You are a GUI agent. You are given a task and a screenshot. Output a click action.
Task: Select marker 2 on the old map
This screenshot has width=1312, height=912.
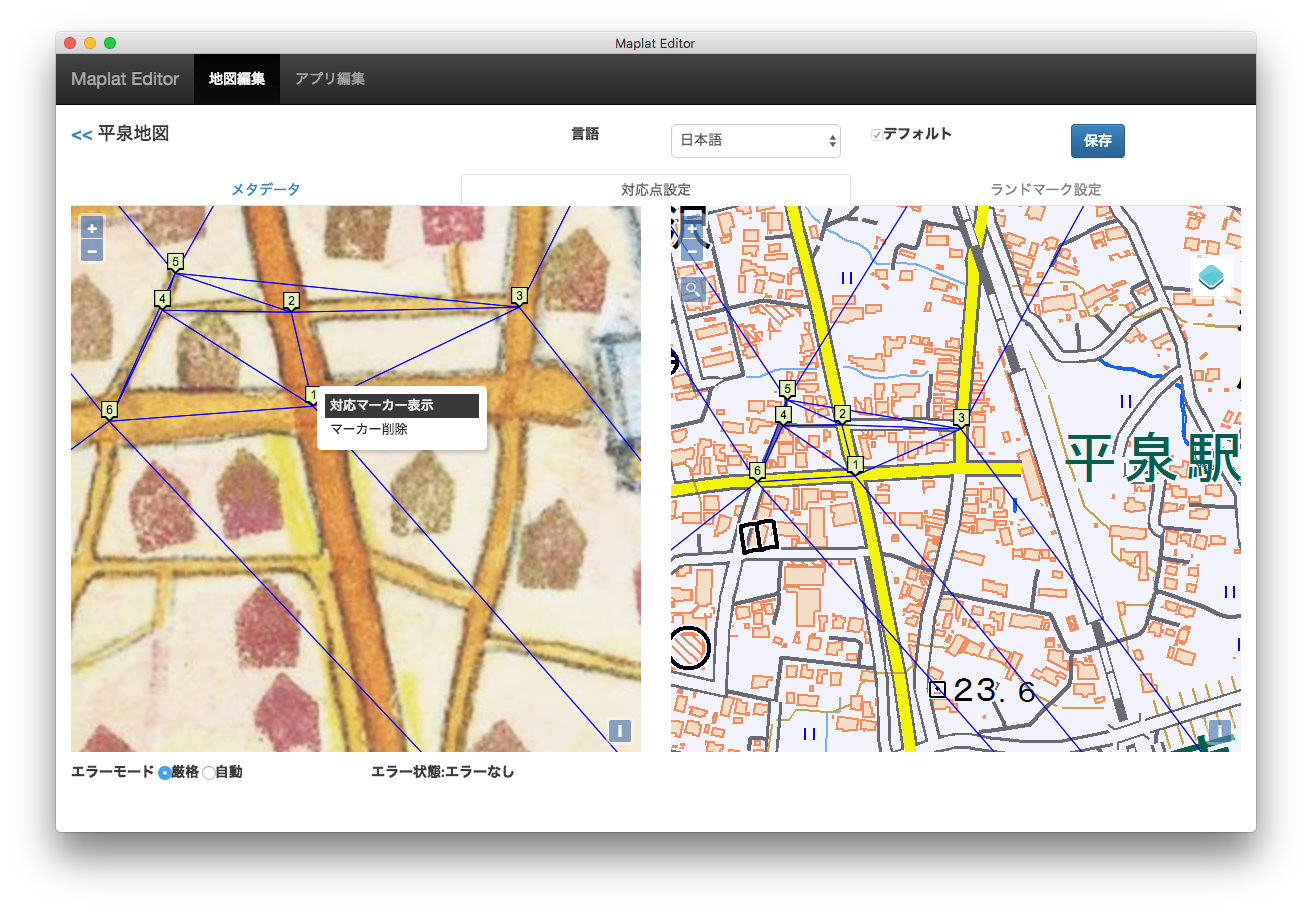[291, 301]
